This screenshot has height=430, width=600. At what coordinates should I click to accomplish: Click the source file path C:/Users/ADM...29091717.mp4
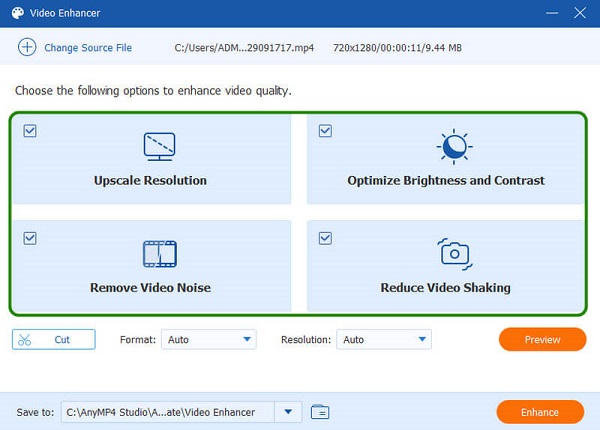point(244,48)
